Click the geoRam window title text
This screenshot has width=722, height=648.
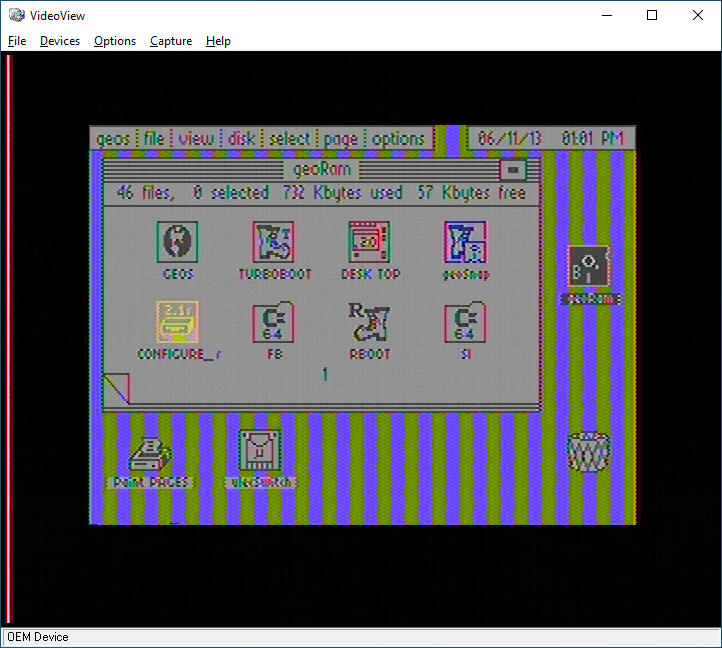coord(322,169)
